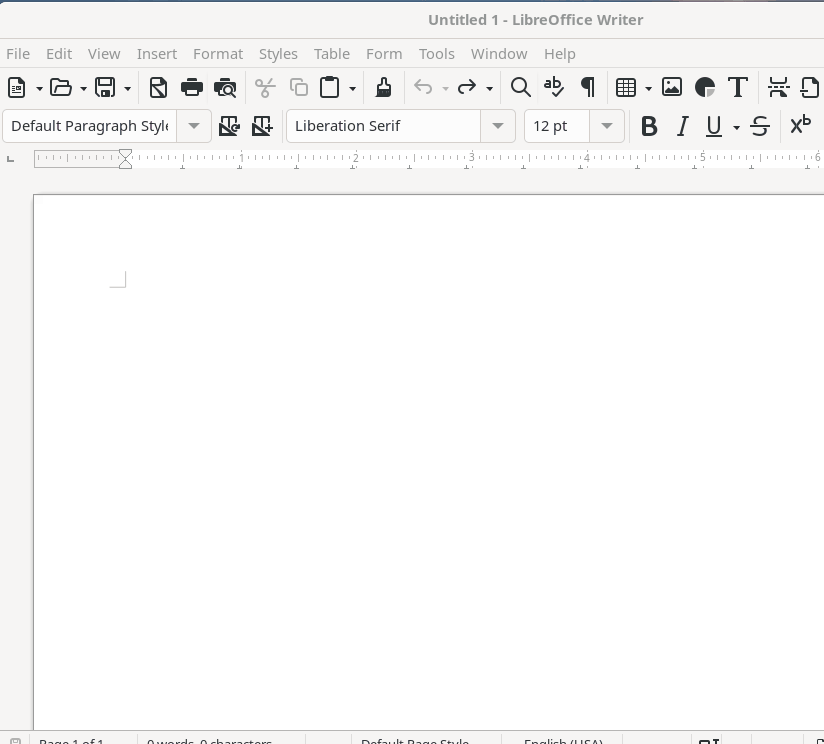Insert an image from file
The width and height of the screenshot is (824, 744).
pyautogui.click(x=671, y=87)
